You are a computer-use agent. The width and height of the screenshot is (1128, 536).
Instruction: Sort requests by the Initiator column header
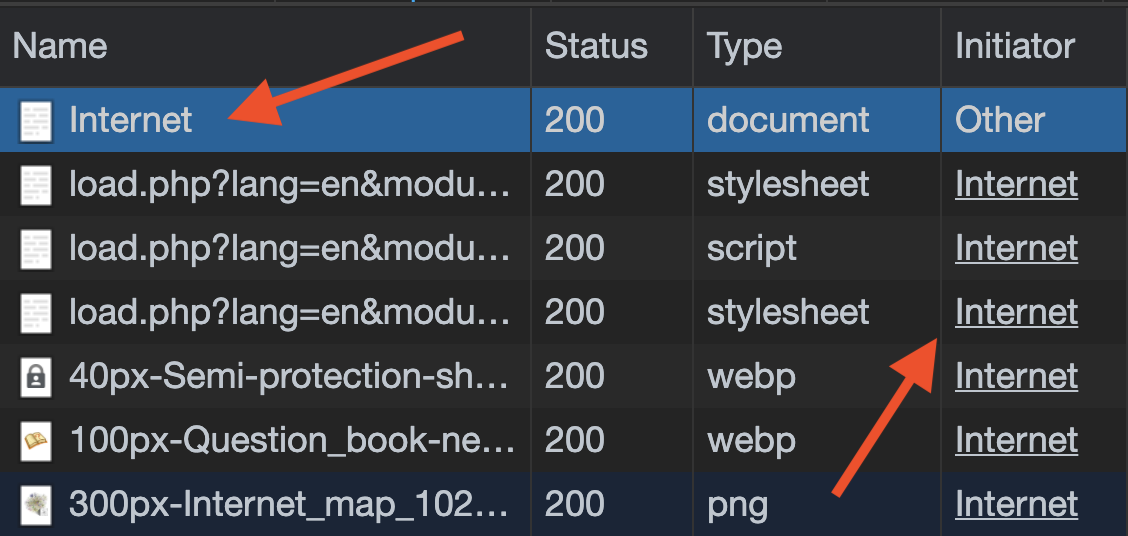tap(1014, 46)
